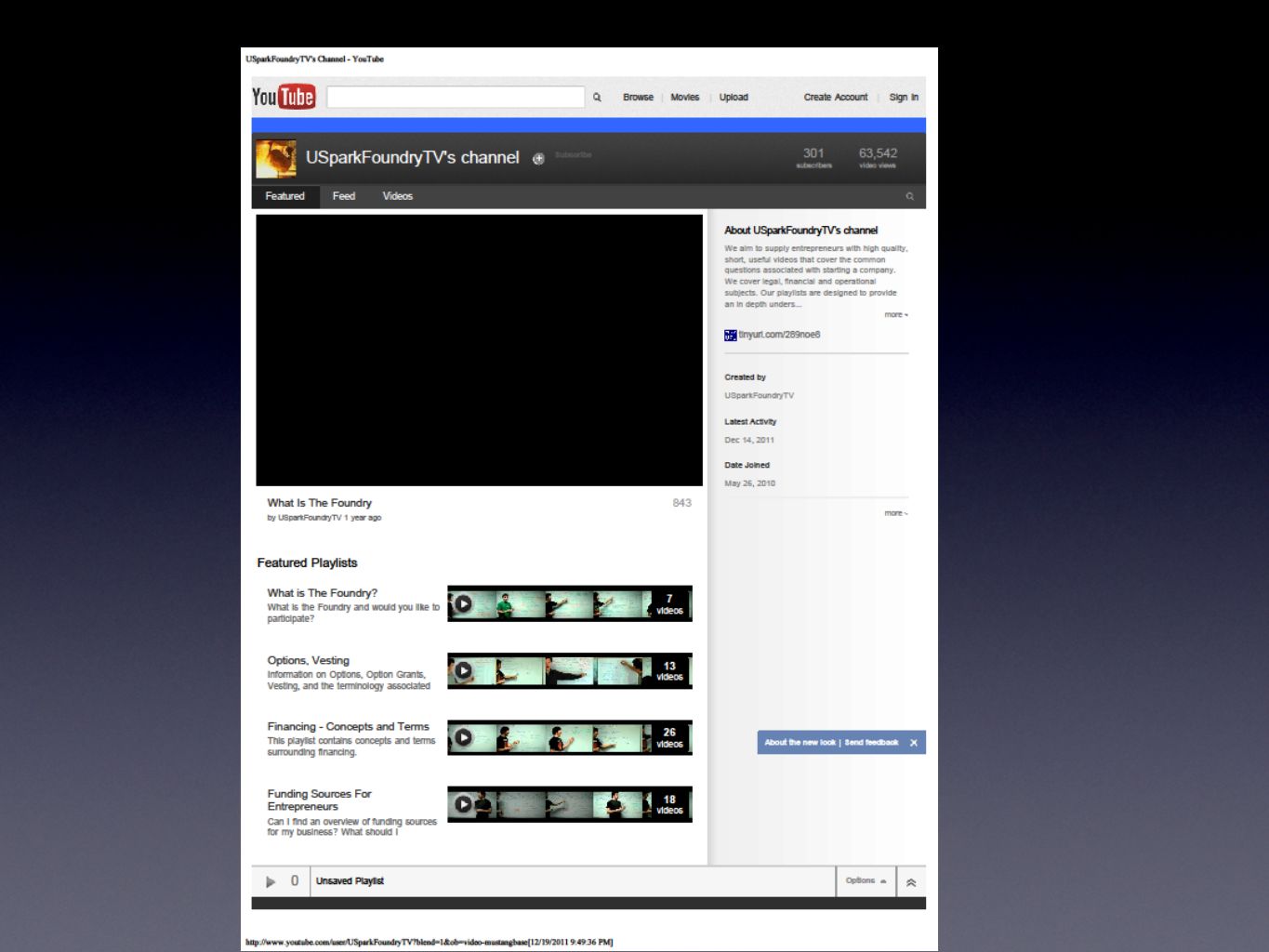This screenshot has width=1269, height=952.
Task: Switch to the Feed tab
Action: click(344, 196)
